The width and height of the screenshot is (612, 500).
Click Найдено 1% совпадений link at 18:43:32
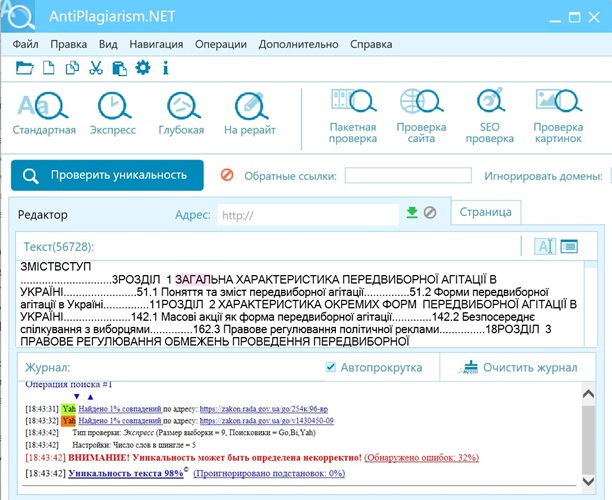pyautogui.click(x=120, y=421)
